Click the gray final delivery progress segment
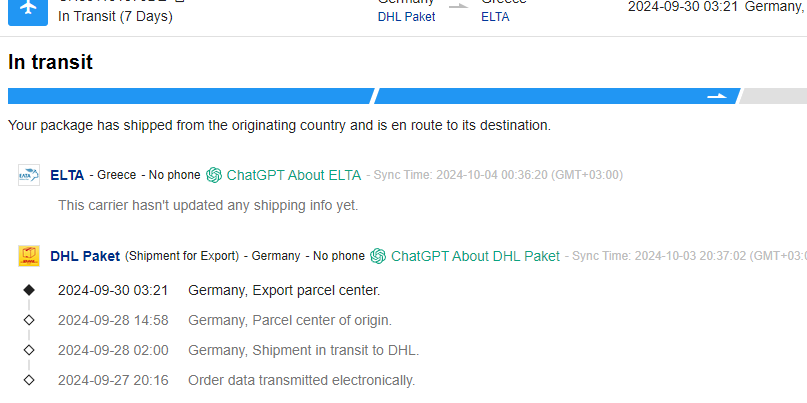Screen dimensions: 807x403 [x=774, y=96]
